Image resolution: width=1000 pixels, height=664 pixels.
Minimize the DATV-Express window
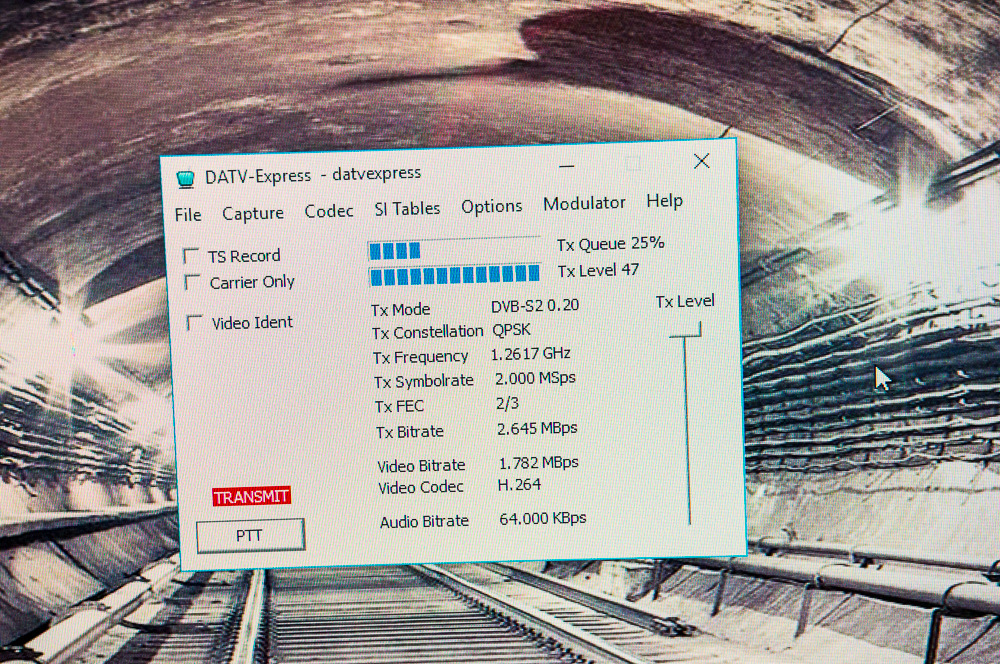[566, 167]
